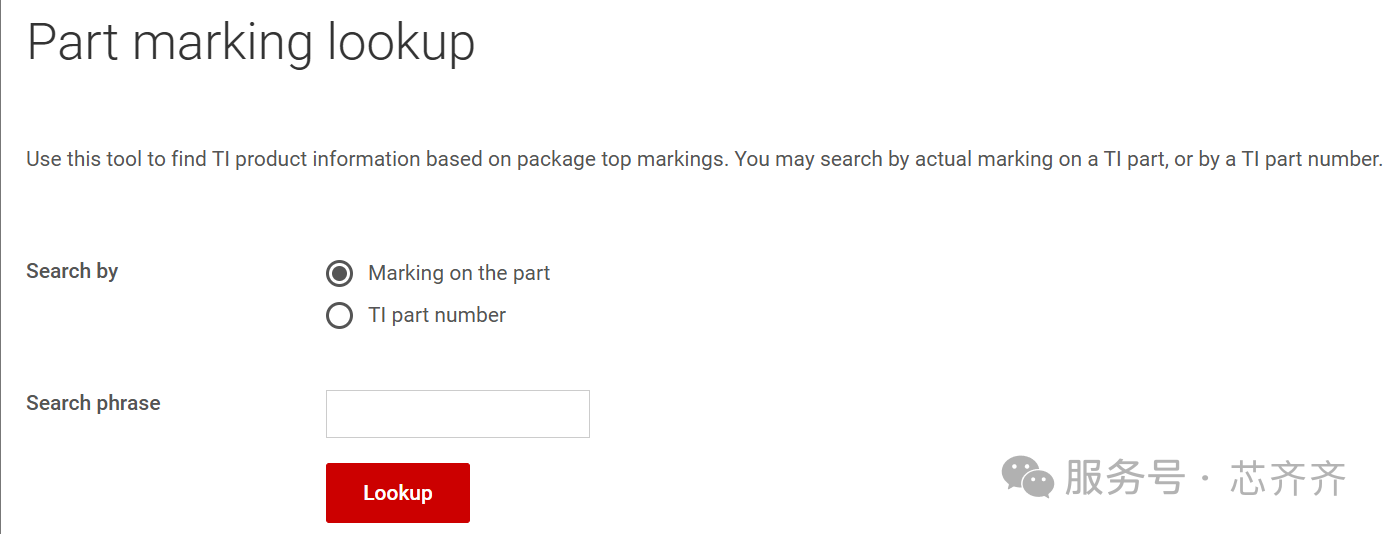This screenshot has width=1391, height=534.
Task: Click the "芯齐齐" watermark text
Action: pyautogui.click(x=1288, y=478)
